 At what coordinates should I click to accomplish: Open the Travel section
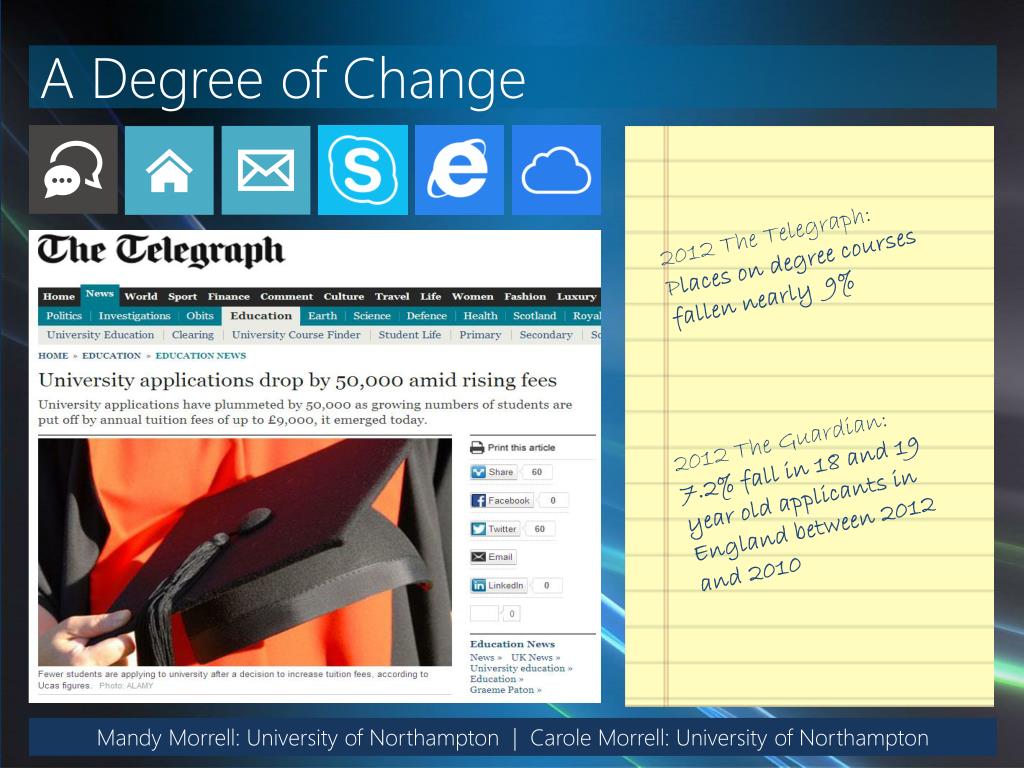pos(392,296)
